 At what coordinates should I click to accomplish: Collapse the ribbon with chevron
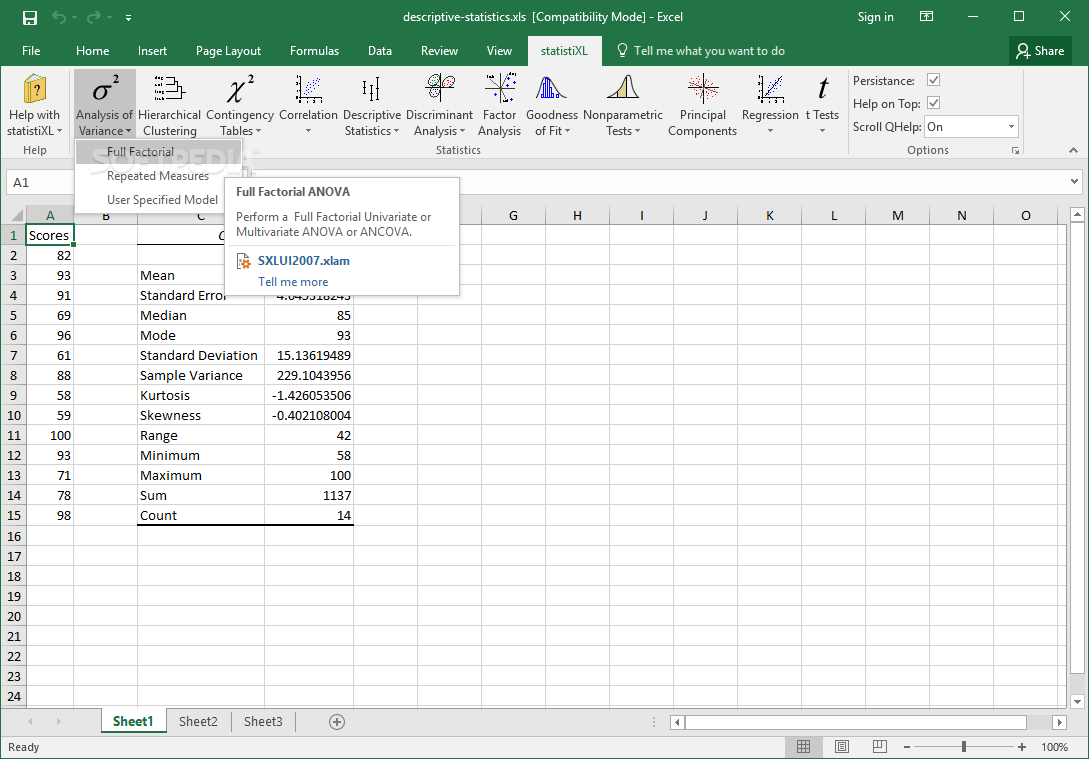(x=1073, y=150)
